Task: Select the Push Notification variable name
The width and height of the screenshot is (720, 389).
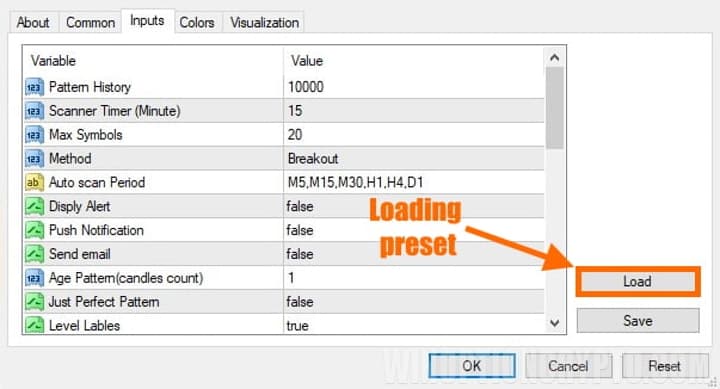Action: pyautogui.click(x=96, y=230)
